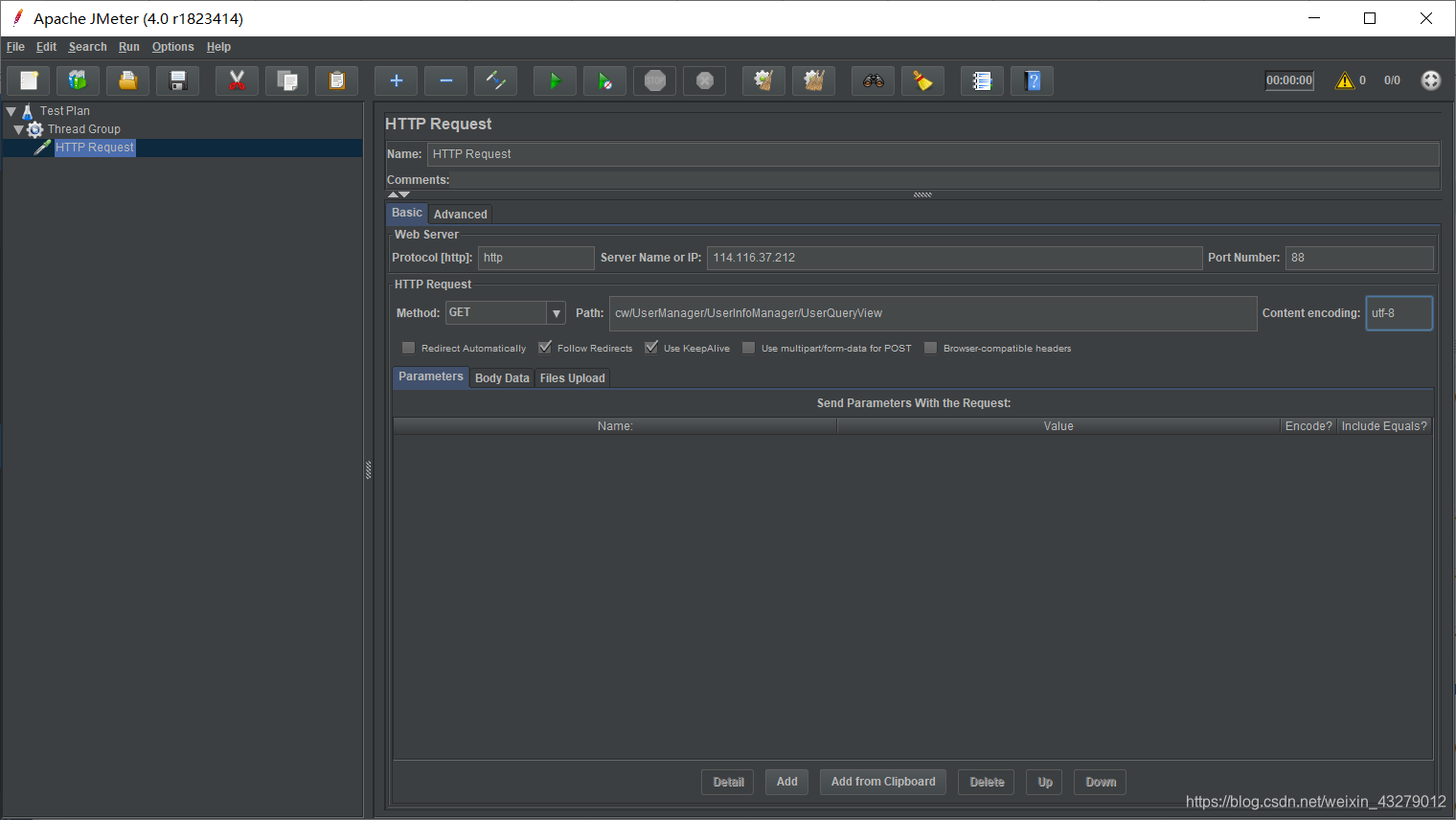
Task: Uncheck the Follow Redirects checkbox
Action: point(545,348)
